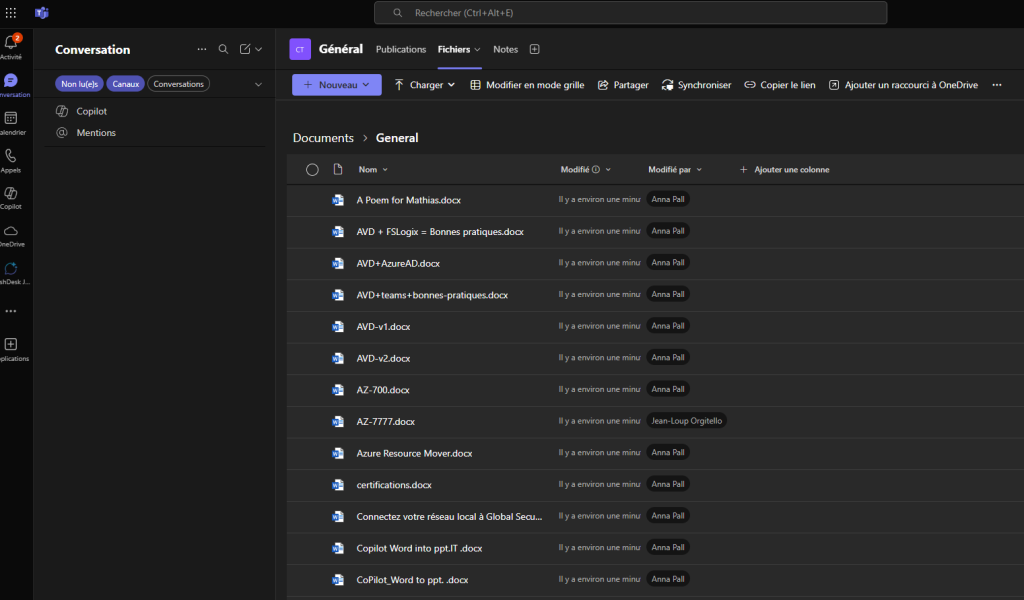
Task: Open the OneDrive cloud icon
Action: 10,231
